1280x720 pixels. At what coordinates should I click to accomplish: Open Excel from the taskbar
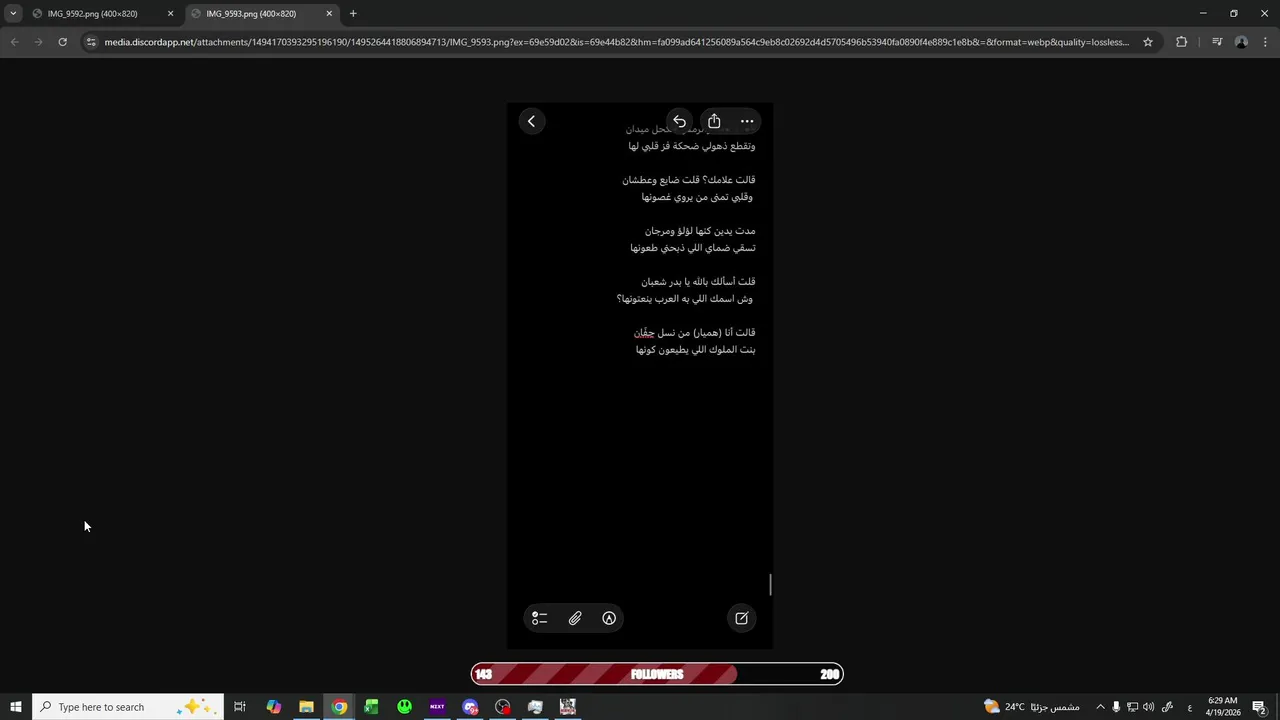(x=371, y=707)
